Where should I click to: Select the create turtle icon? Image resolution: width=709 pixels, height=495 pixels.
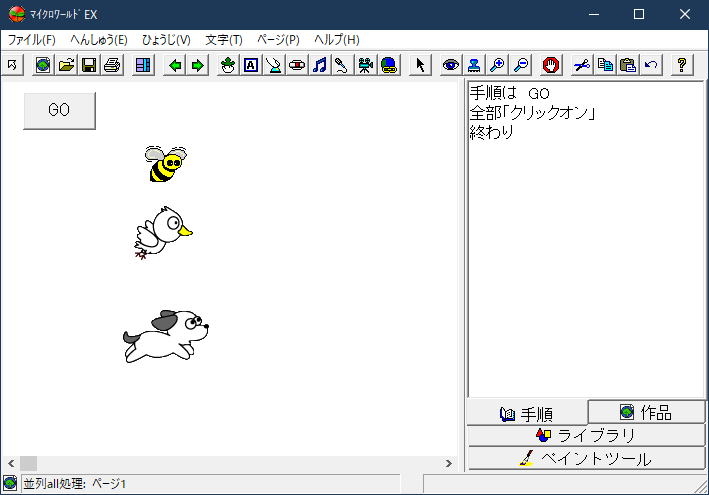tap(228, 65)
